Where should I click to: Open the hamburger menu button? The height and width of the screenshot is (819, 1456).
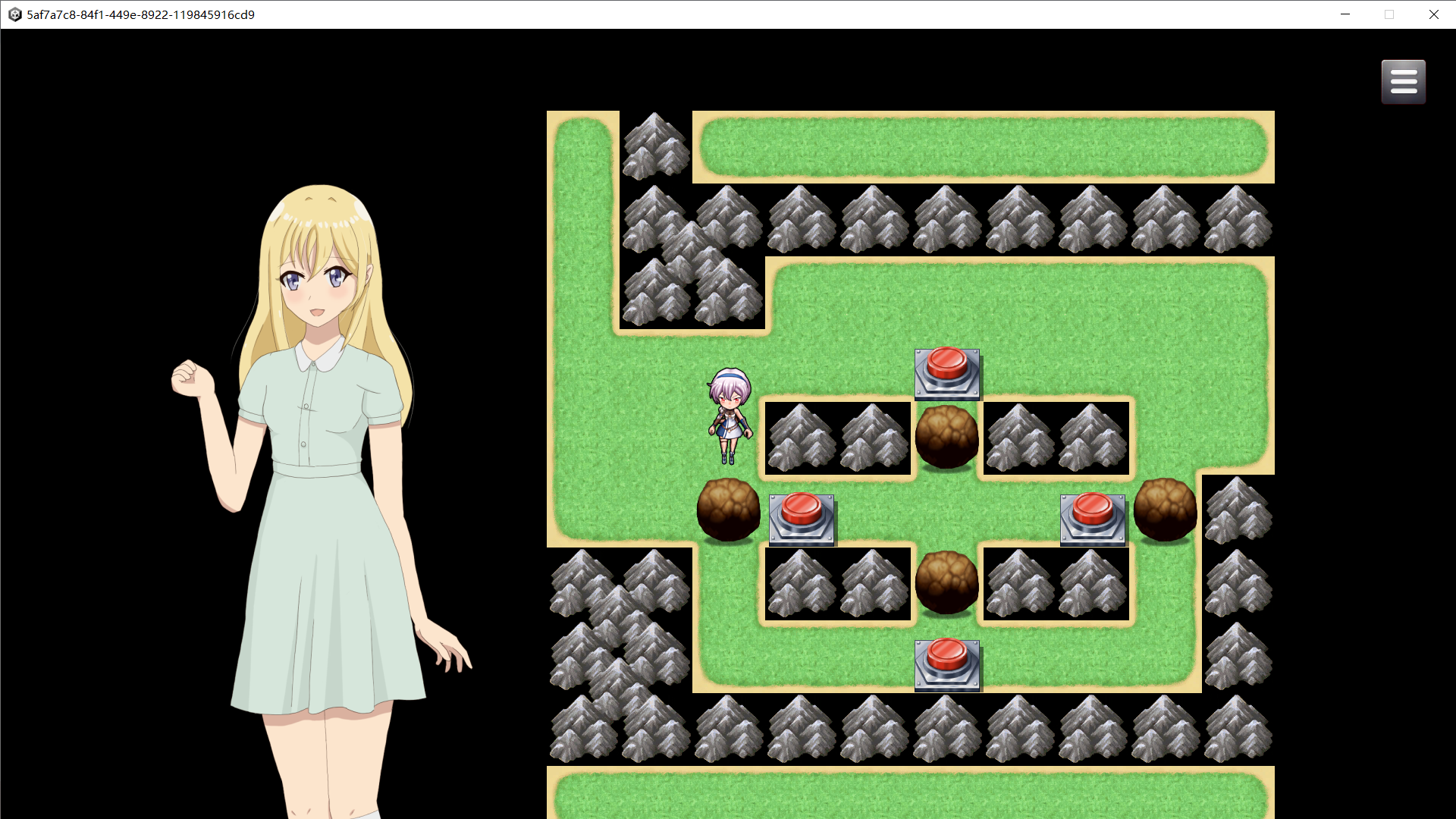click(x=1403, y=82)
